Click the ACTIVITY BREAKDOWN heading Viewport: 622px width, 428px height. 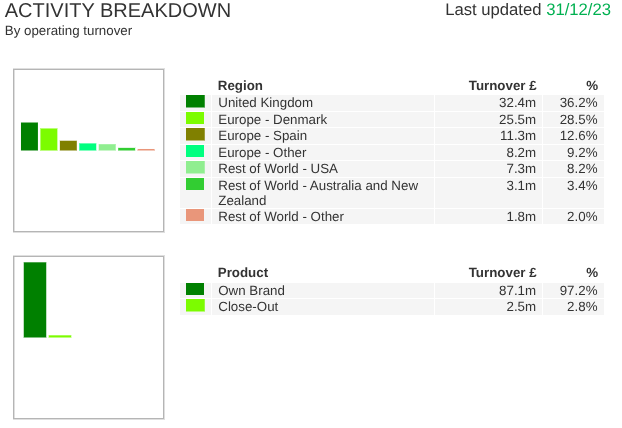coord(118,11)
